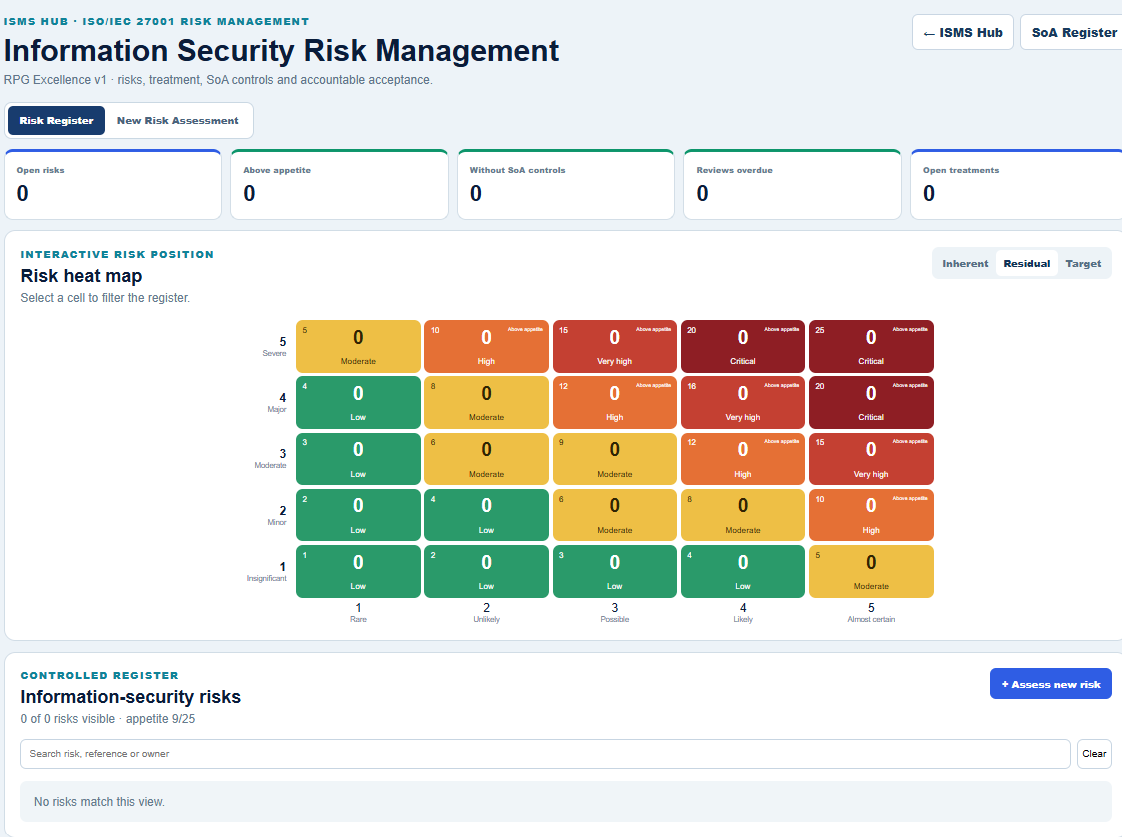Select cell Minor impact, Possible (6)
Screen dimensions: 1122x837
click(615, 515)
